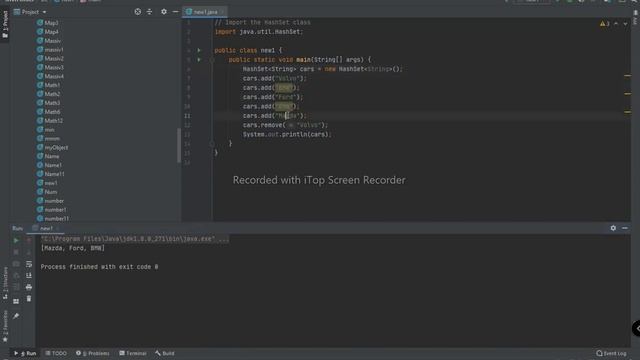Select number1 class in Project tree
This screenshot has height=360, width=640.
coord(51,210)
